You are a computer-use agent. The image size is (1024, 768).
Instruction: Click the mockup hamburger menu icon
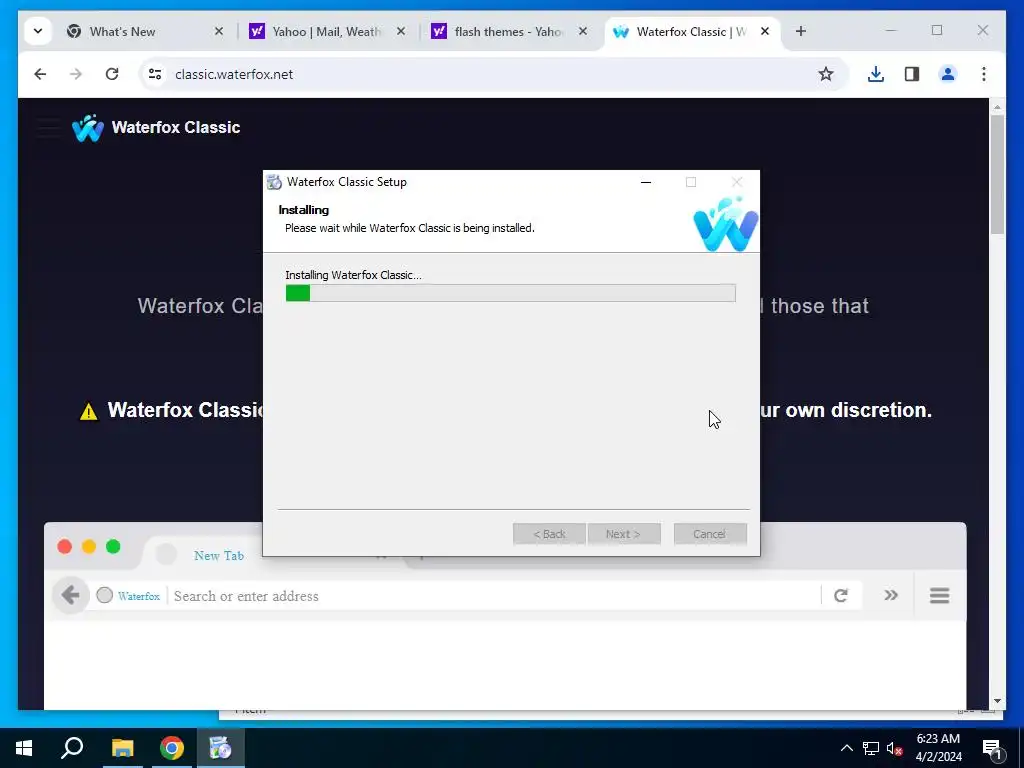tap(939, 596)
